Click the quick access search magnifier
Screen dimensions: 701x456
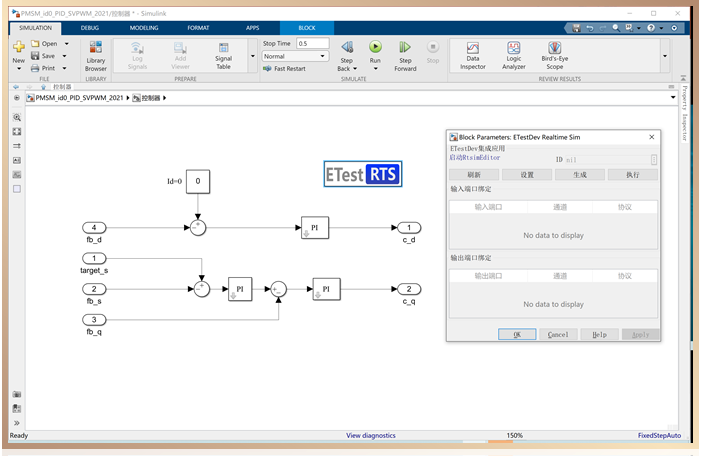click(x=616, y=28)
